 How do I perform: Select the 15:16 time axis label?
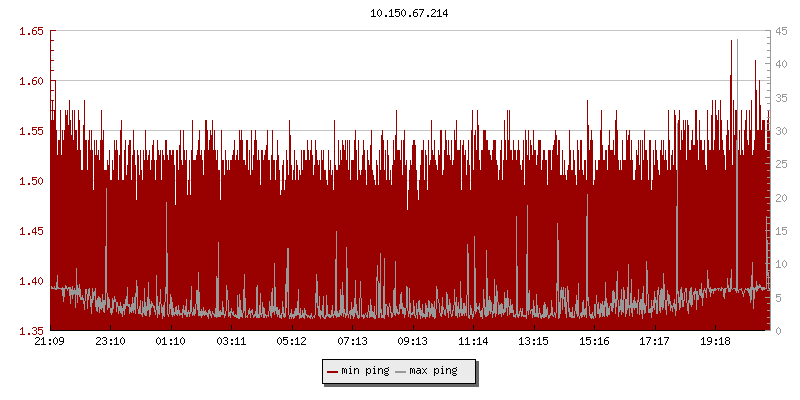[594, 342]
